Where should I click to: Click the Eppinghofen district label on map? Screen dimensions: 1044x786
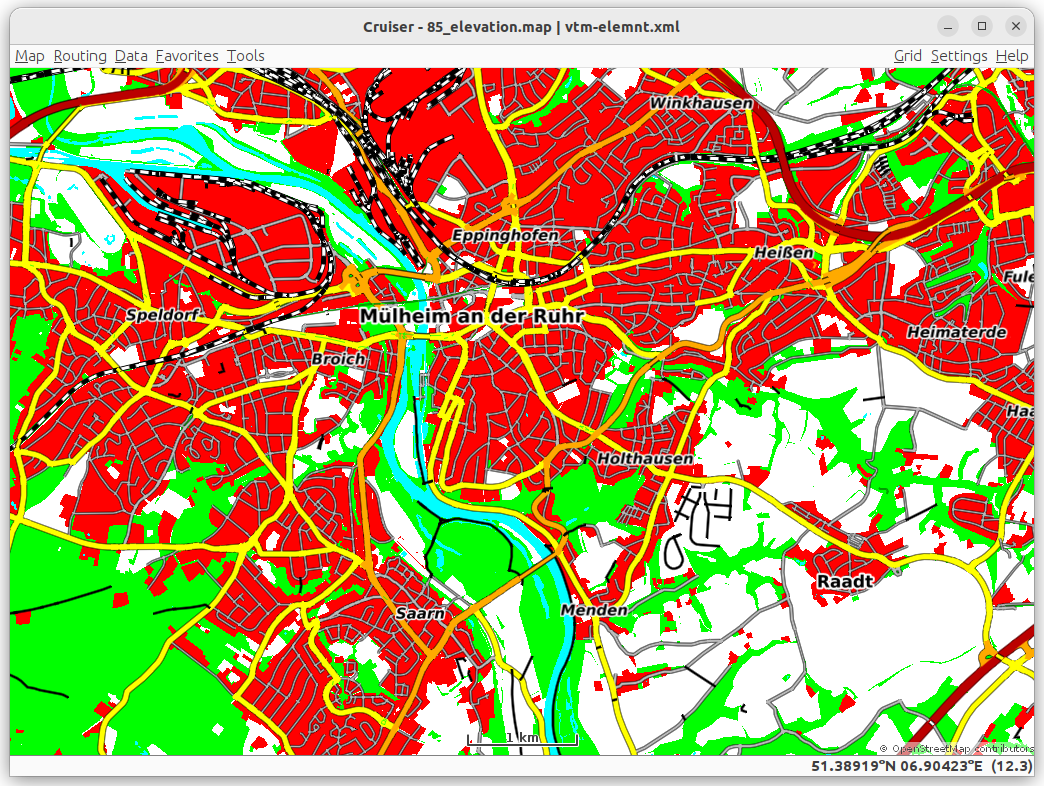505,235
